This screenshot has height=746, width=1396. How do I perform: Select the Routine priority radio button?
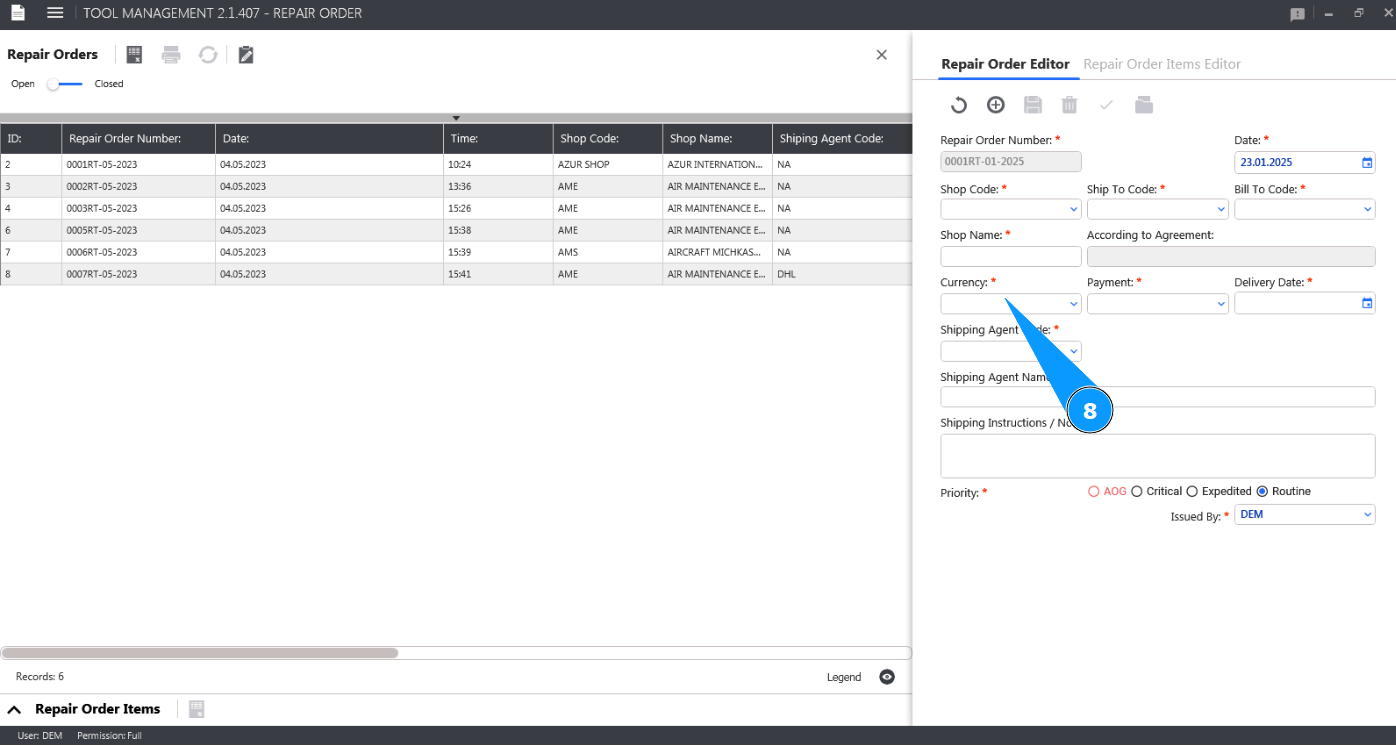1262,492
